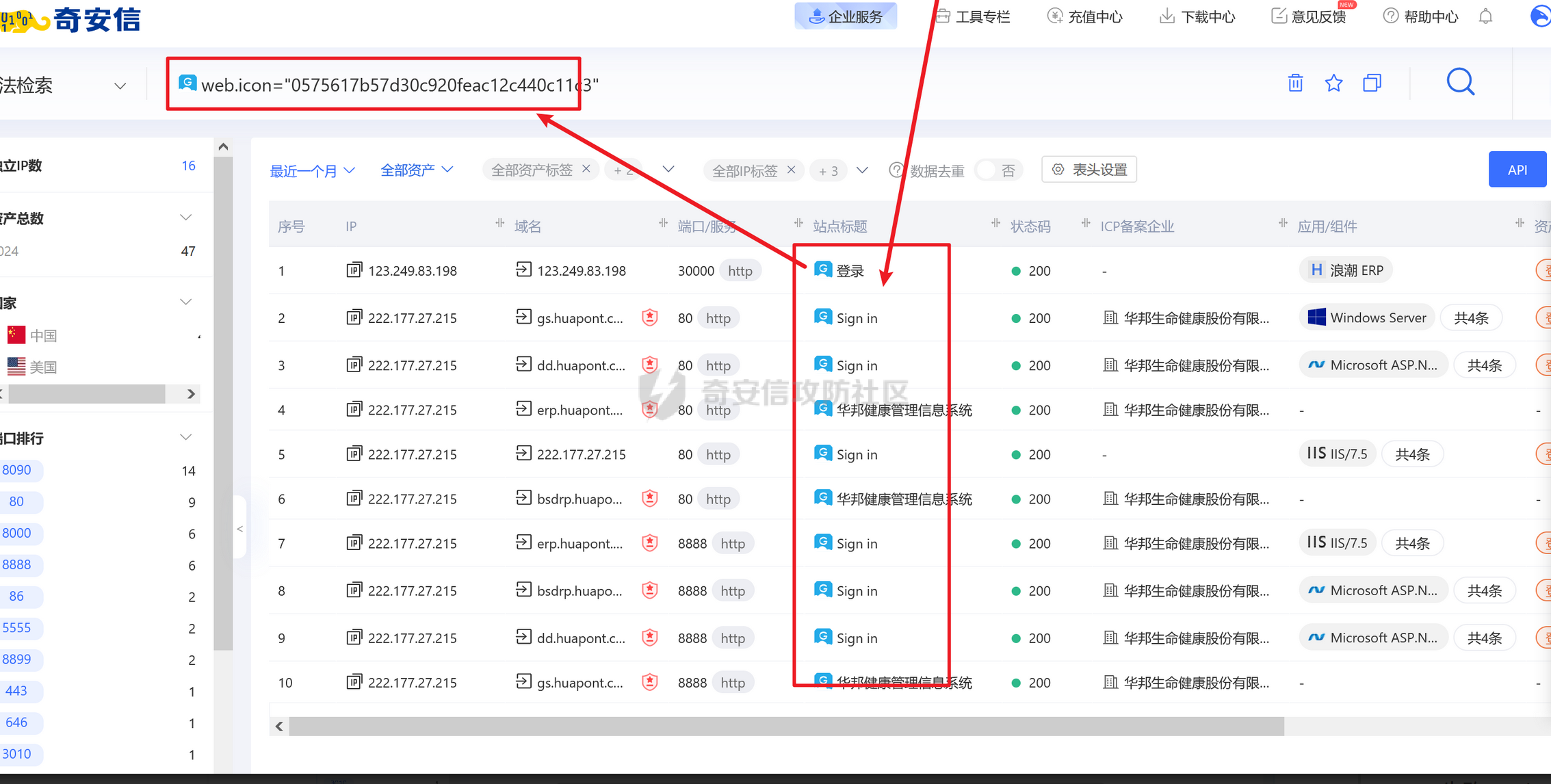
Task: Click IIS/7.5 tag in row 5
Action: tap(1337, 454)
